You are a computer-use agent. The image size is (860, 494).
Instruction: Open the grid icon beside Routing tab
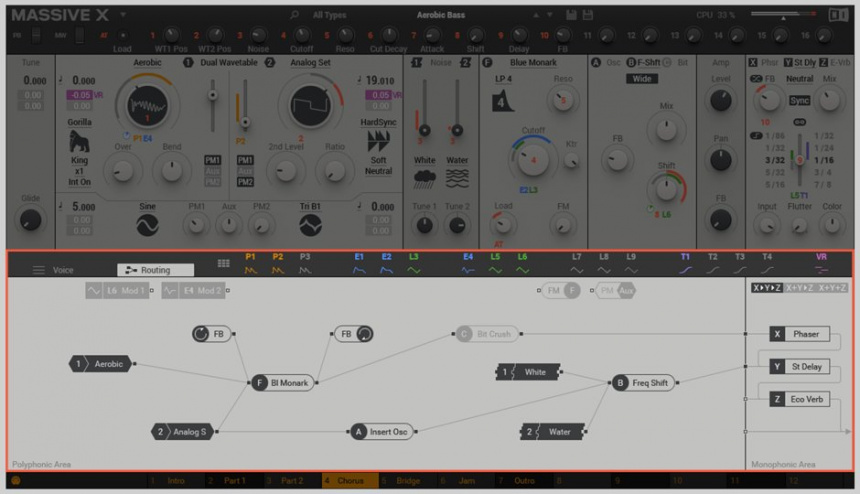[x=224, y=263]
